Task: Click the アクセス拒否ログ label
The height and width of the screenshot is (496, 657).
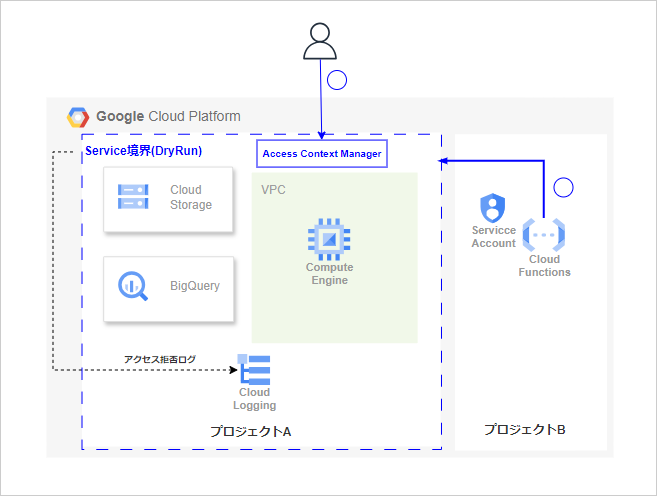Action: pyautogui.click(x=160, y=359)
